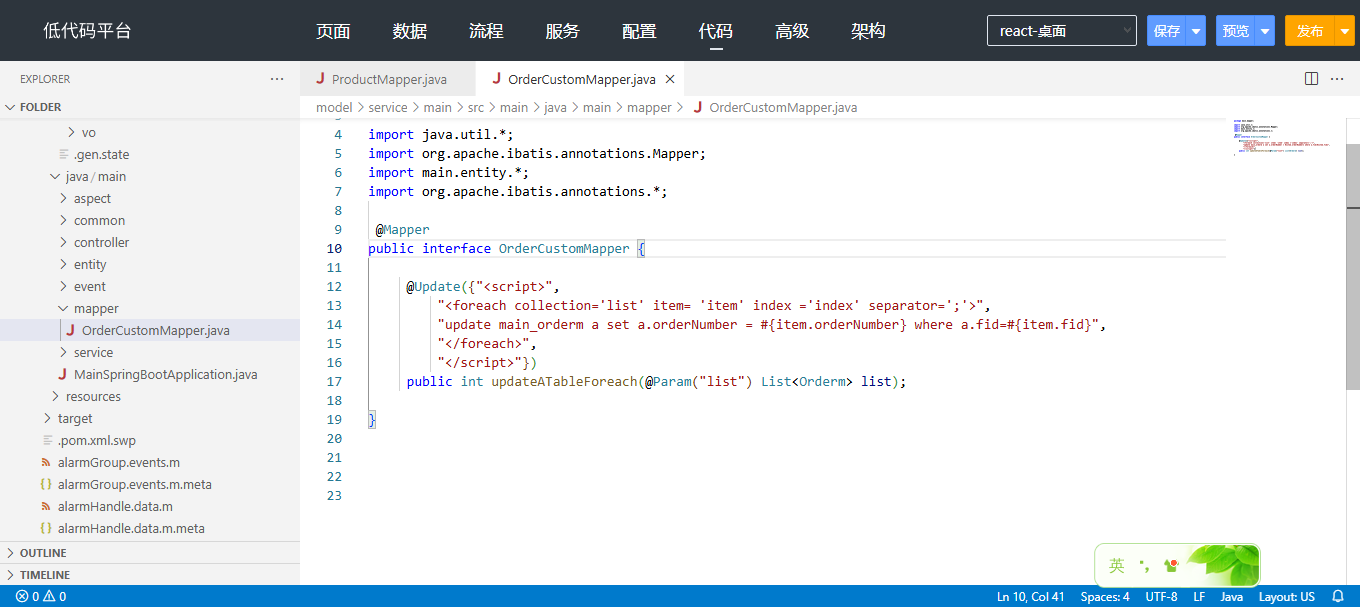Click the notifications bell in status bar

pyautogui.click(x=1338, y=596)
